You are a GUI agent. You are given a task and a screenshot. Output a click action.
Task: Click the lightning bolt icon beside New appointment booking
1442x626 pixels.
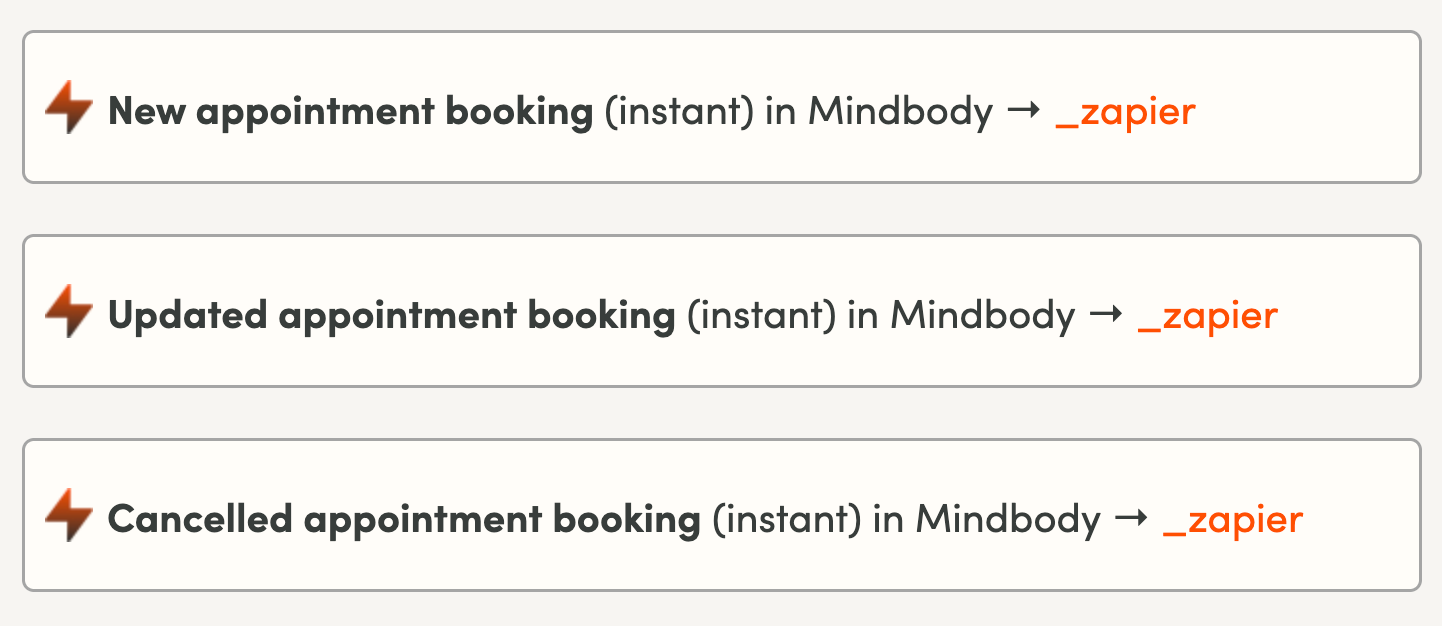click(x=69, y=108)
